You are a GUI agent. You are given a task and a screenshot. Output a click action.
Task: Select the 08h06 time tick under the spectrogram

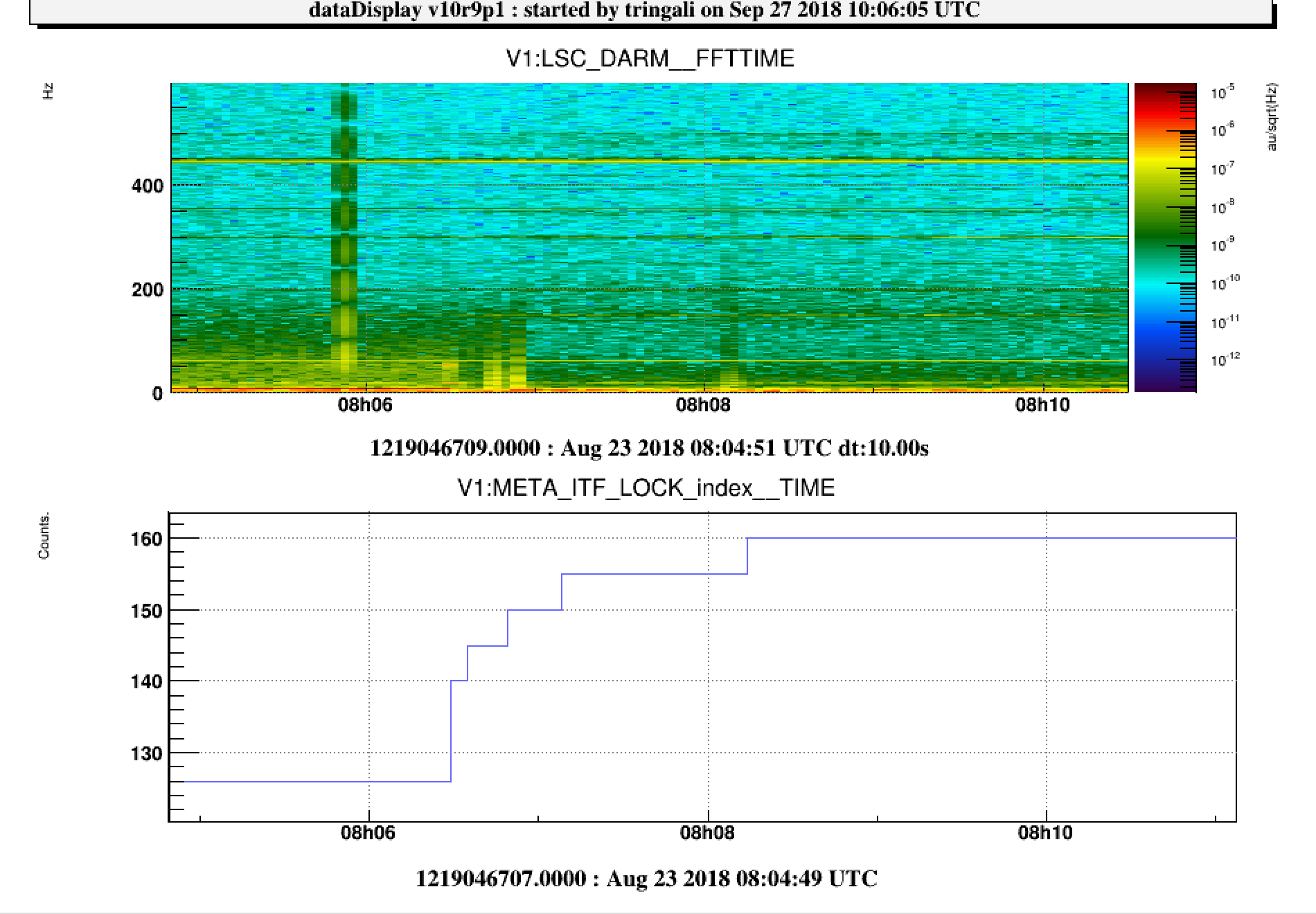coord(365,405)
